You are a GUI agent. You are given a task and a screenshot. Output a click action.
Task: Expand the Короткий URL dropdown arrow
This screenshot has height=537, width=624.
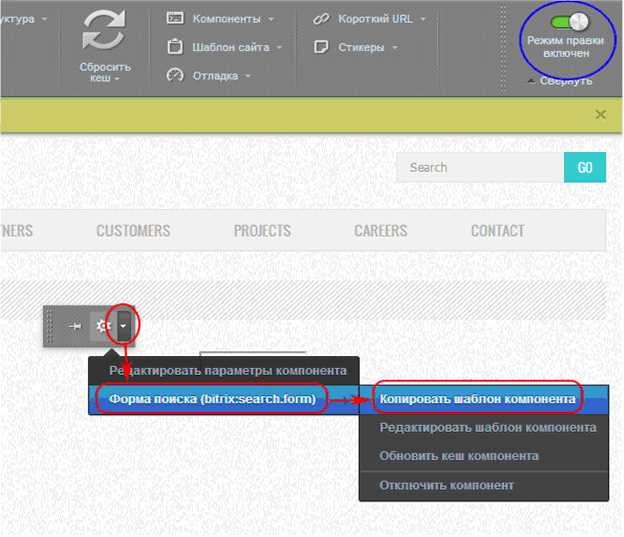point(423,19)
